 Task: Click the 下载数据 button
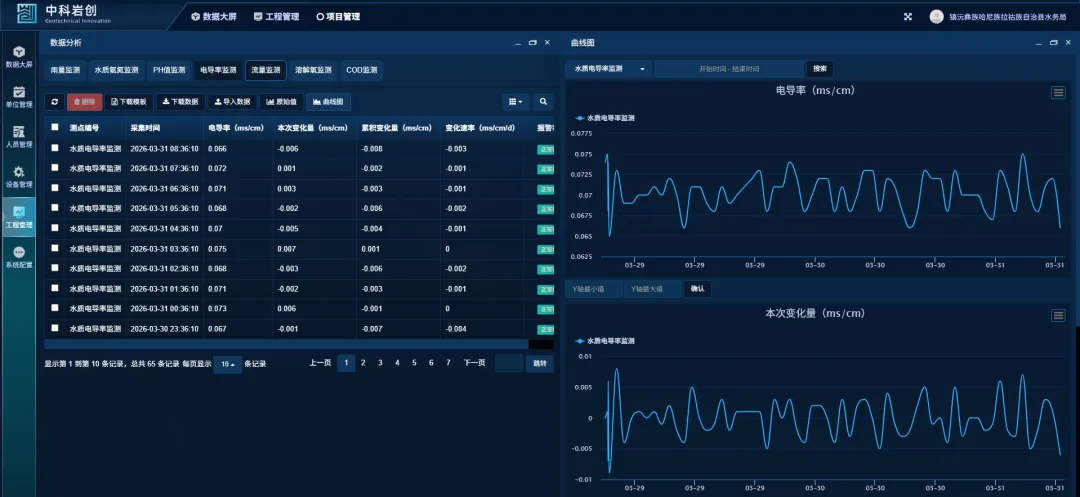point(180,101)
